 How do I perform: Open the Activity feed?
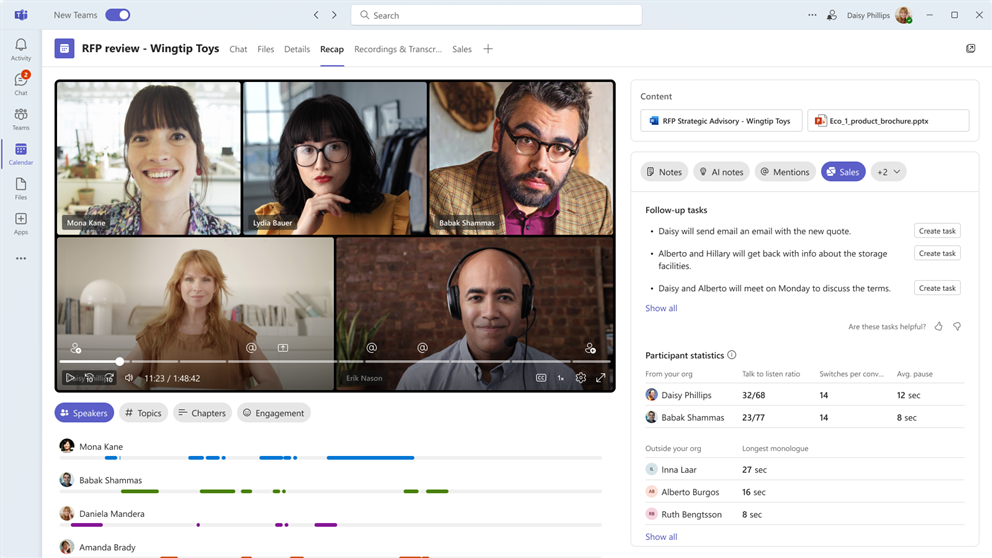[21, 49]
